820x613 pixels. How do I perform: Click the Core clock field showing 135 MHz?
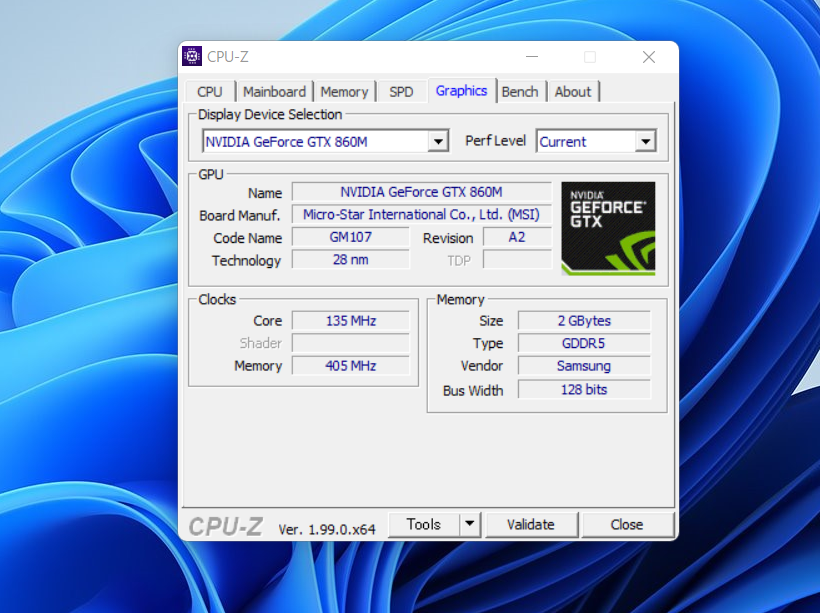point(350,321)
